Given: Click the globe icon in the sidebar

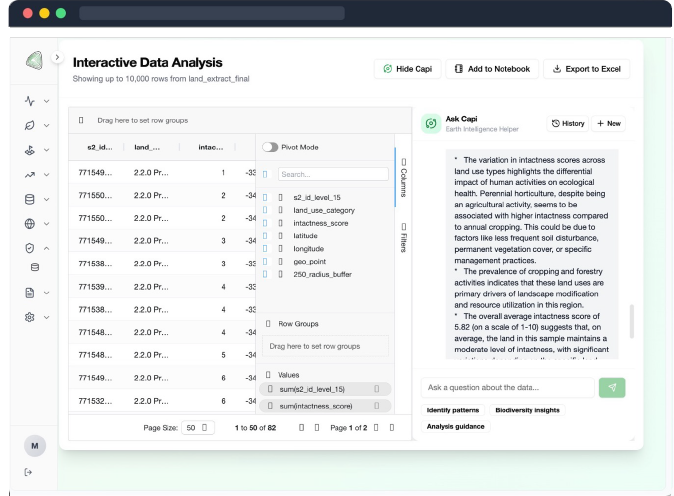Looking at the screenshot, I should click(30, 224).
